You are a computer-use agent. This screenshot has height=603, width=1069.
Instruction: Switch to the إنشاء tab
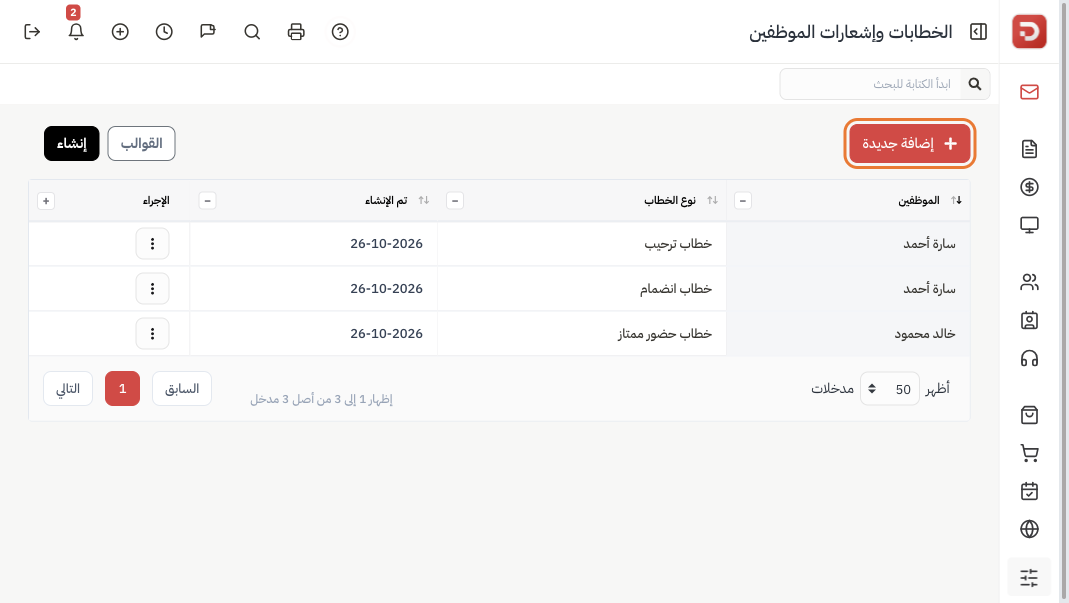[72, 143]
